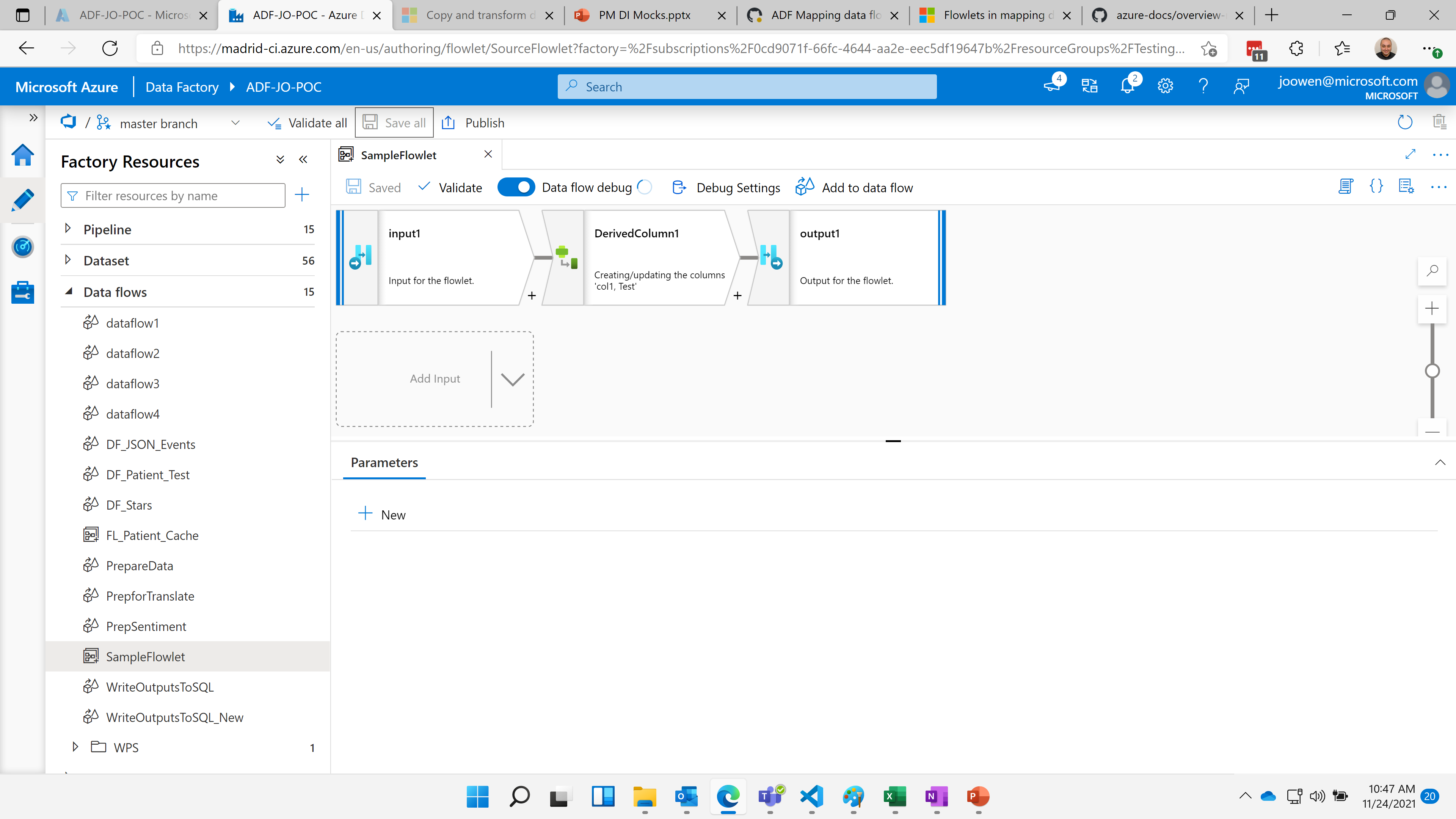Expand the Dataset resources section
1456x819 pixels.
click(x=68, y=260)
